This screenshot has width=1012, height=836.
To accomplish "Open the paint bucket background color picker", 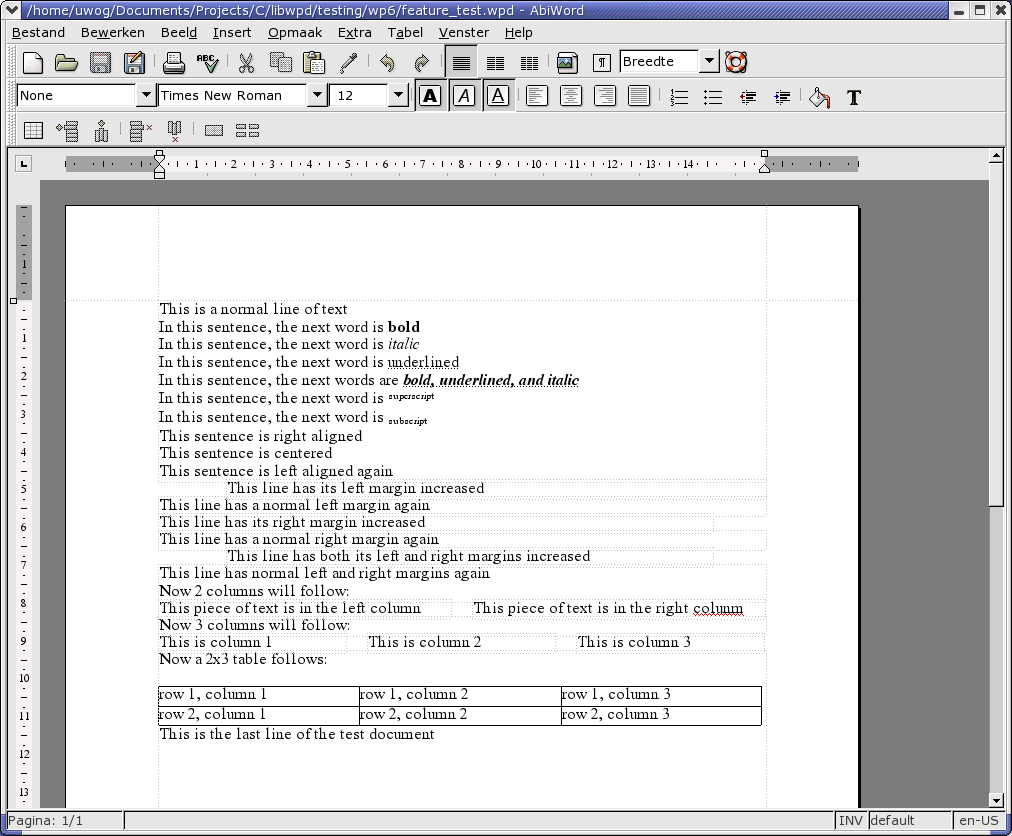I will (x=819, y=97).
